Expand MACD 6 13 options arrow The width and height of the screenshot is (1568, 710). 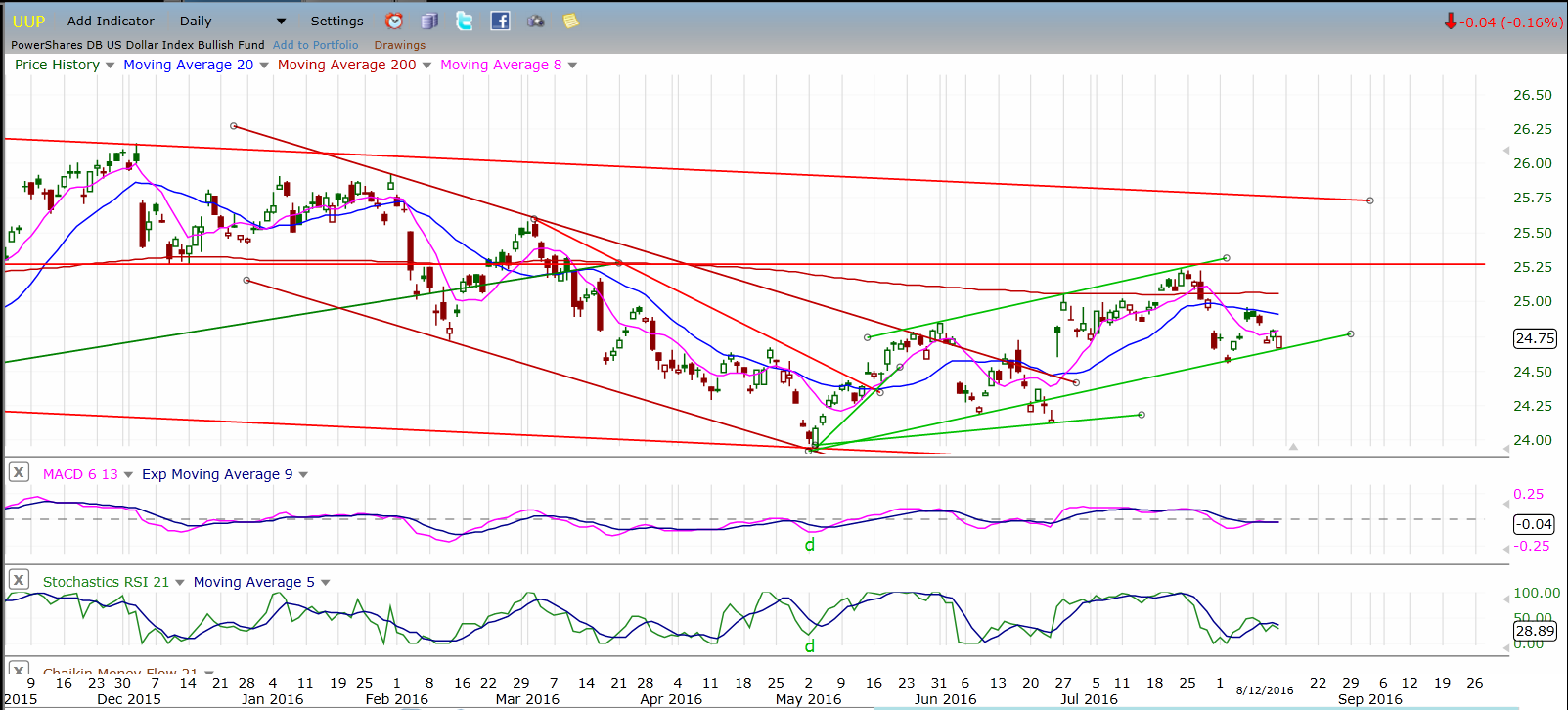pyautogui.click(x=128, y=475)
